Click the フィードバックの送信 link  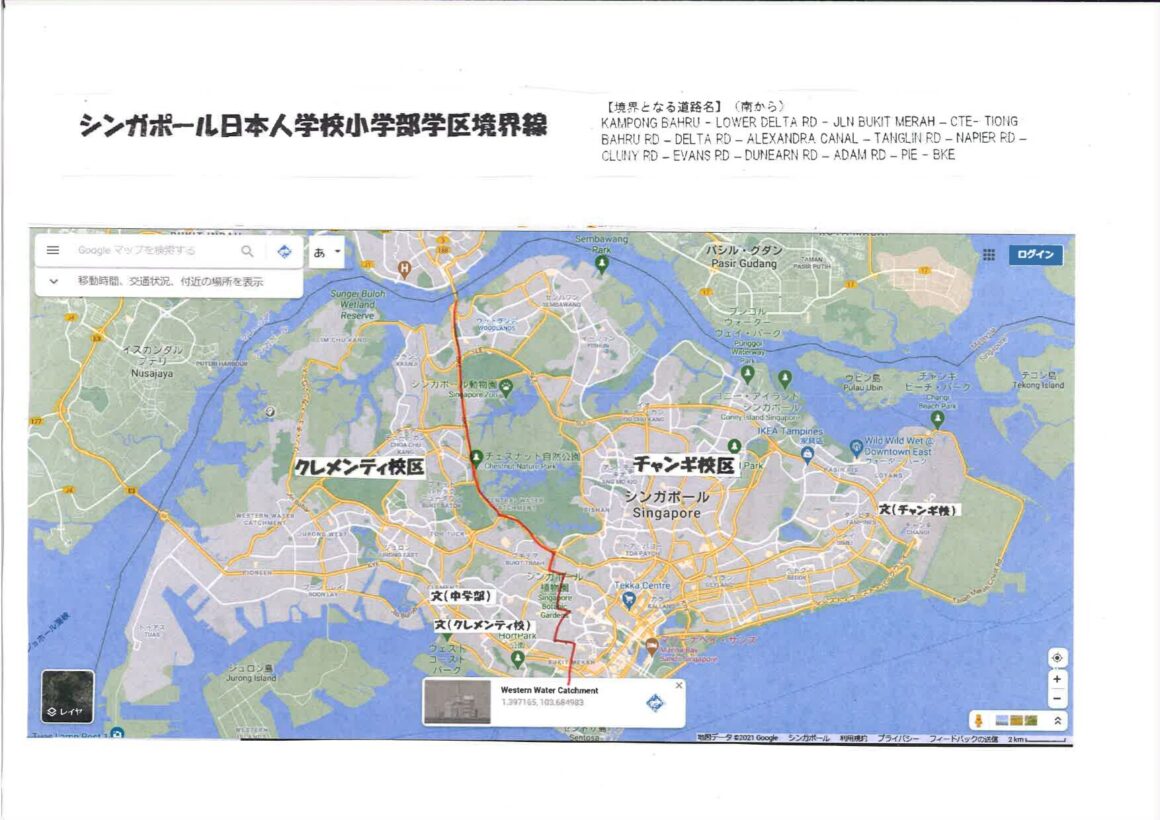click(x=963, y=738)
